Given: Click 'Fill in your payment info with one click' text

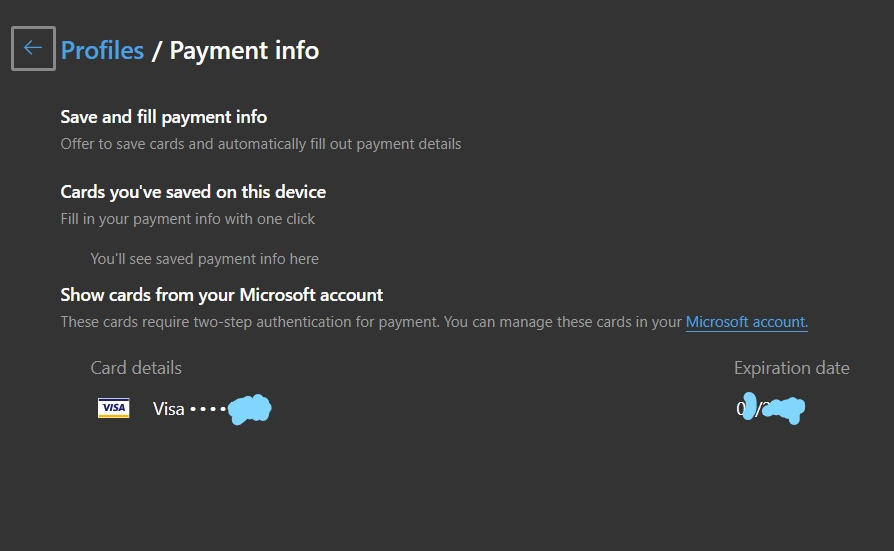Looking at the screenshot, I should [187, 218].
